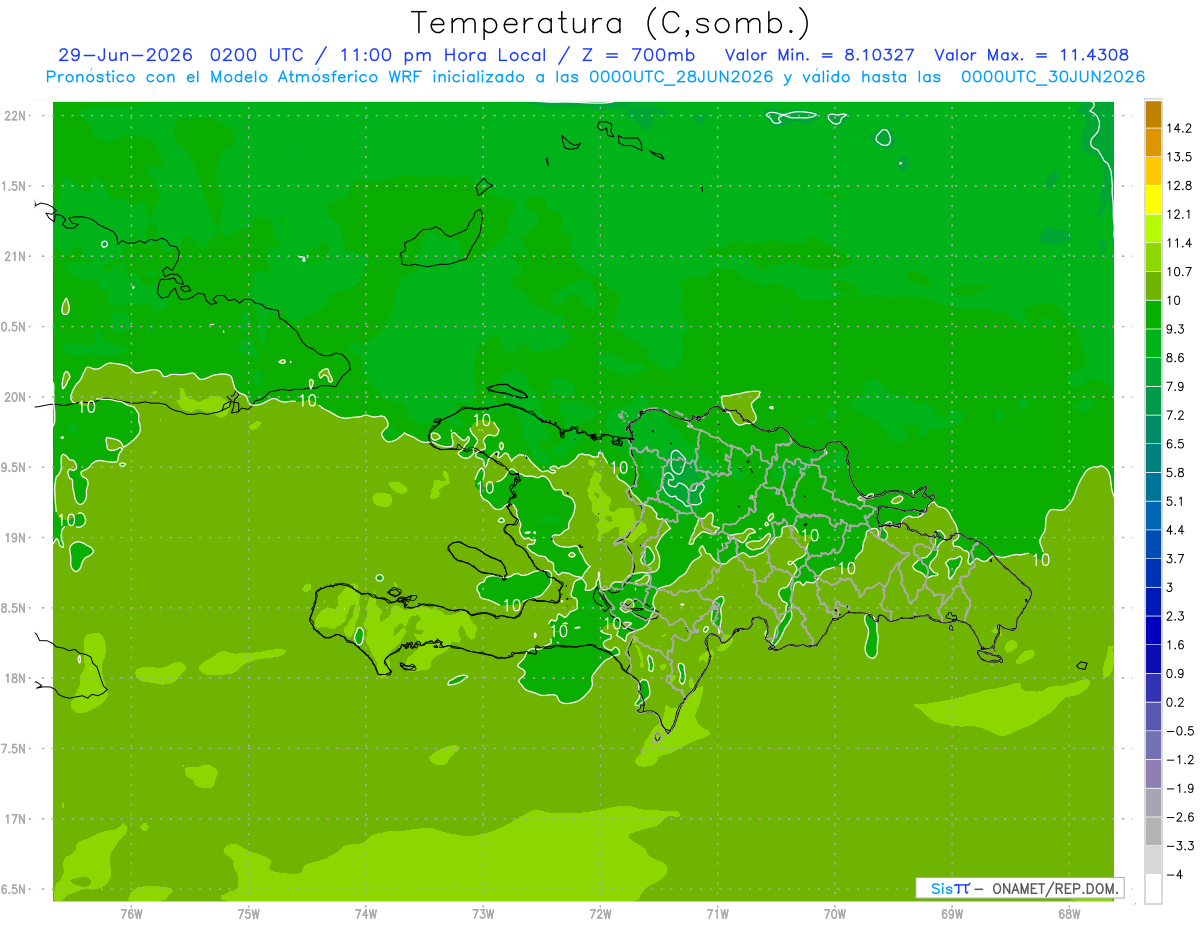Click the longitude label "73W"

click(x=483, y=914)
